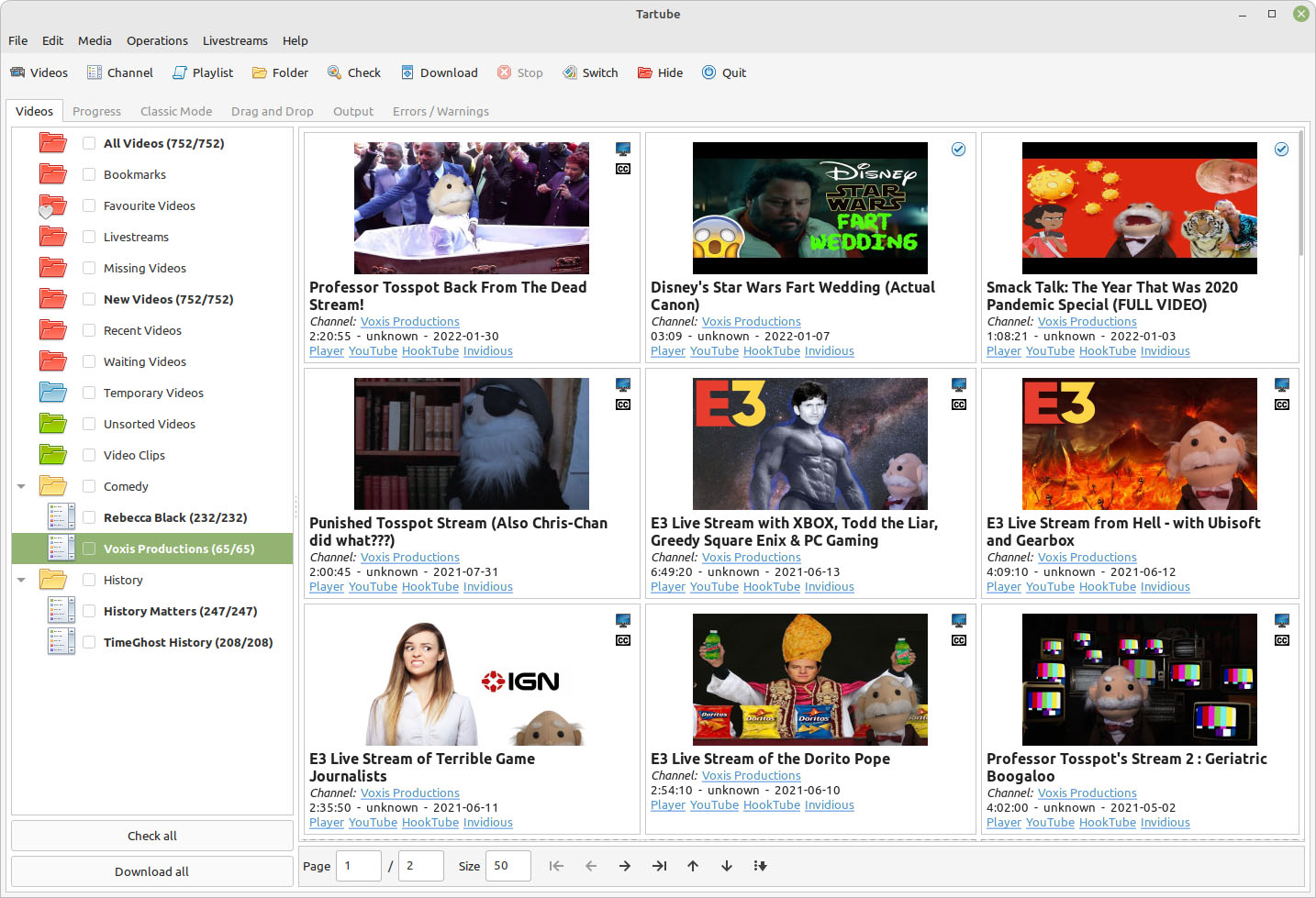Tick the TimeGhost History checkbox

(89, 642)
